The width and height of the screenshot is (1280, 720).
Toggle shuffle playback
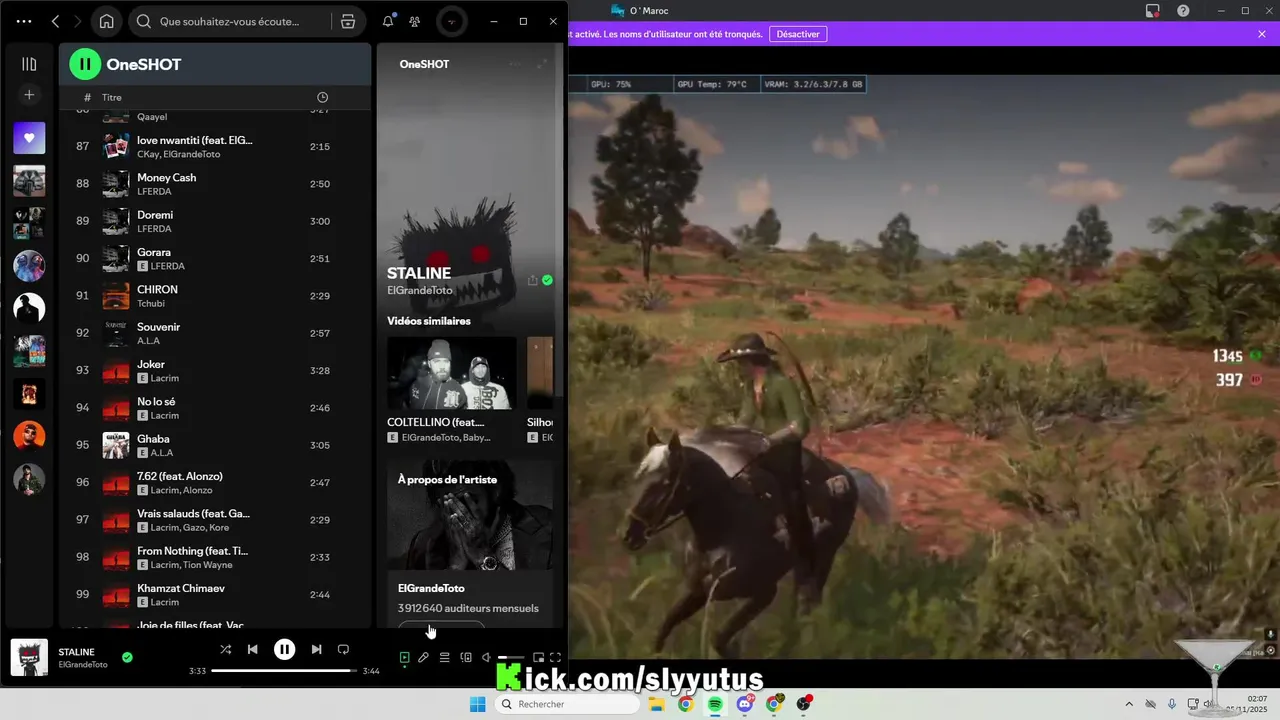(x=226, y=650)
